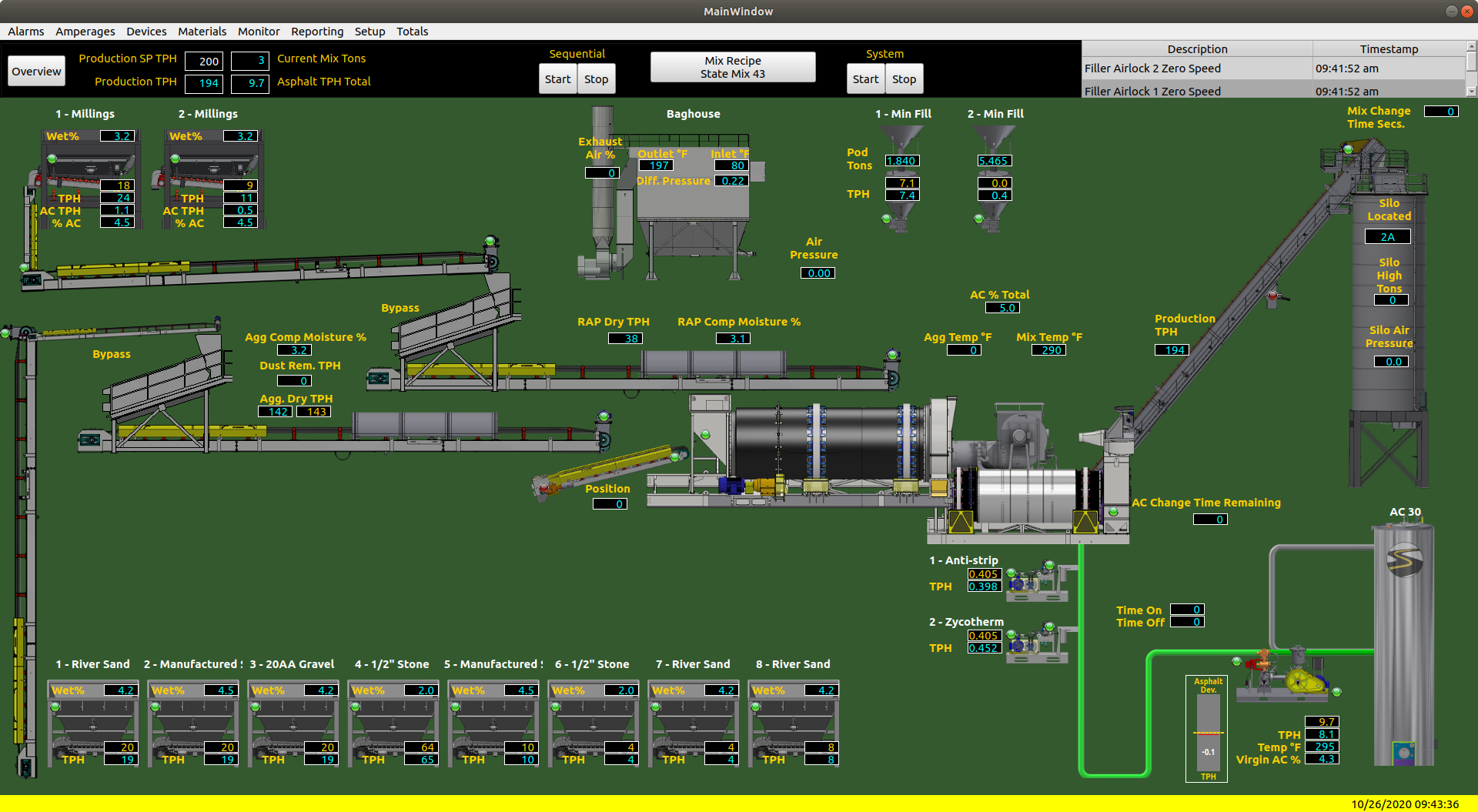Click the 2 - Min Fill pod hopper

994,177
